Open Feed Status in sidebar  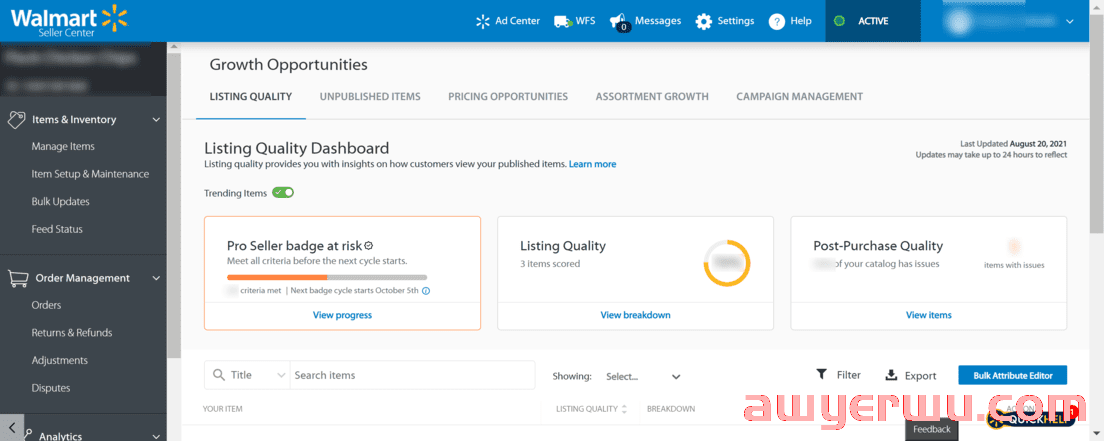(x=57, y=229)
